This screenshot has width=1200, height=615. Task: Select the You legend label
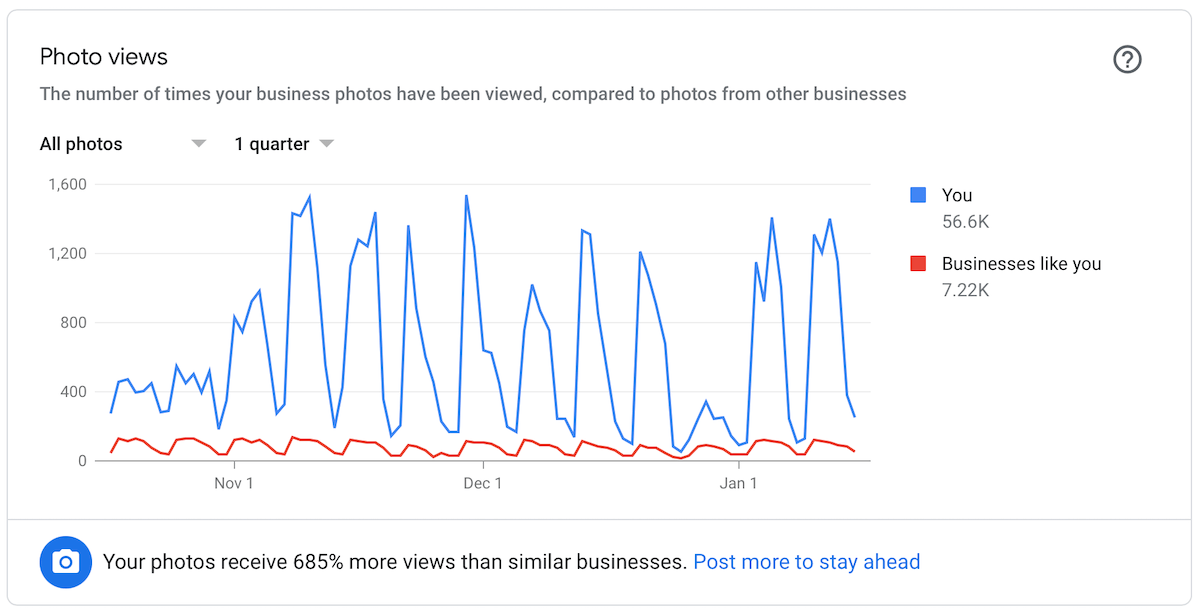pos(957,196)
